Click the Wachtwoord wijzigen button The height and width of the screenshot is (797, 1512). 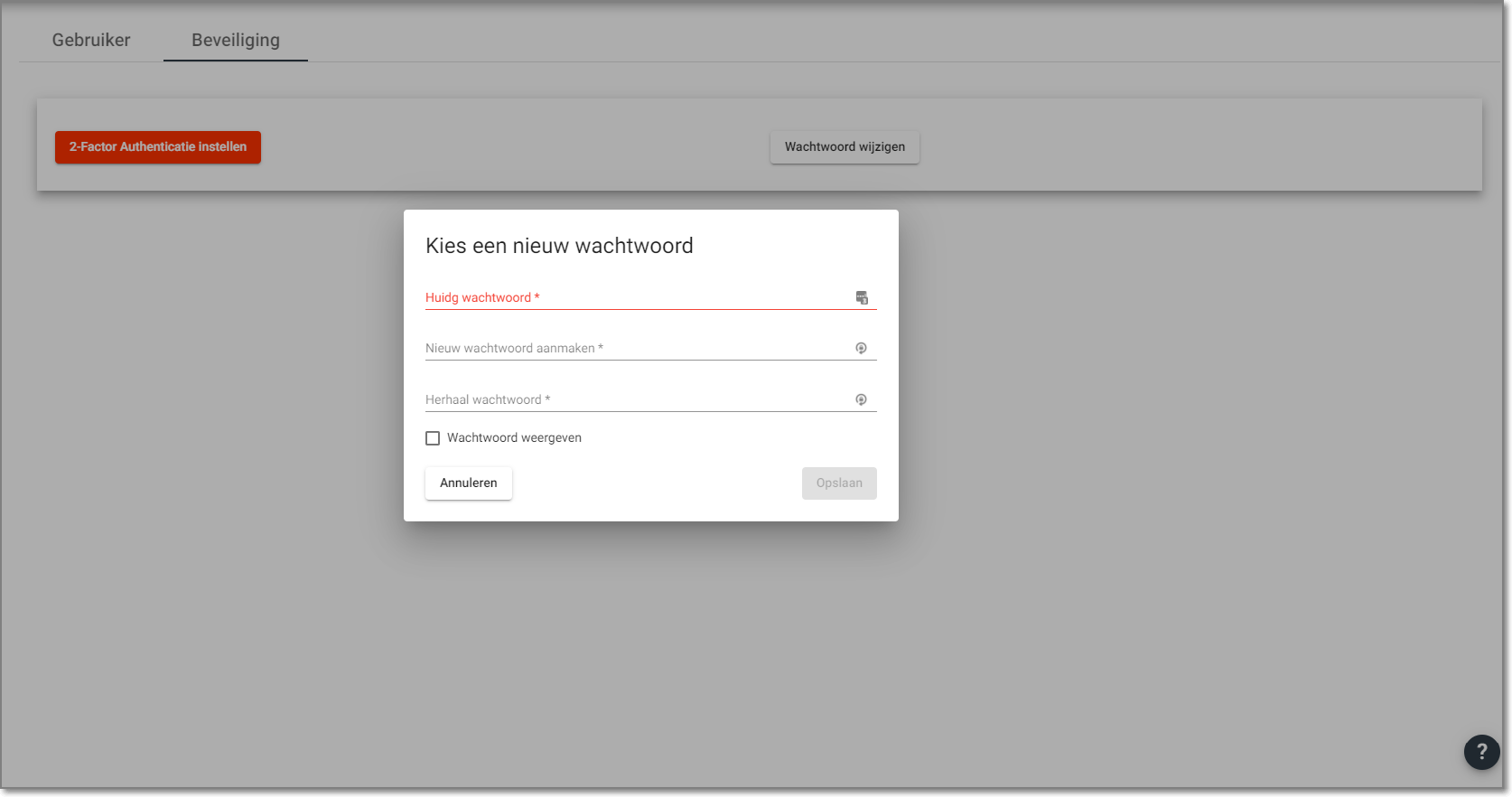tap(845, 147)
